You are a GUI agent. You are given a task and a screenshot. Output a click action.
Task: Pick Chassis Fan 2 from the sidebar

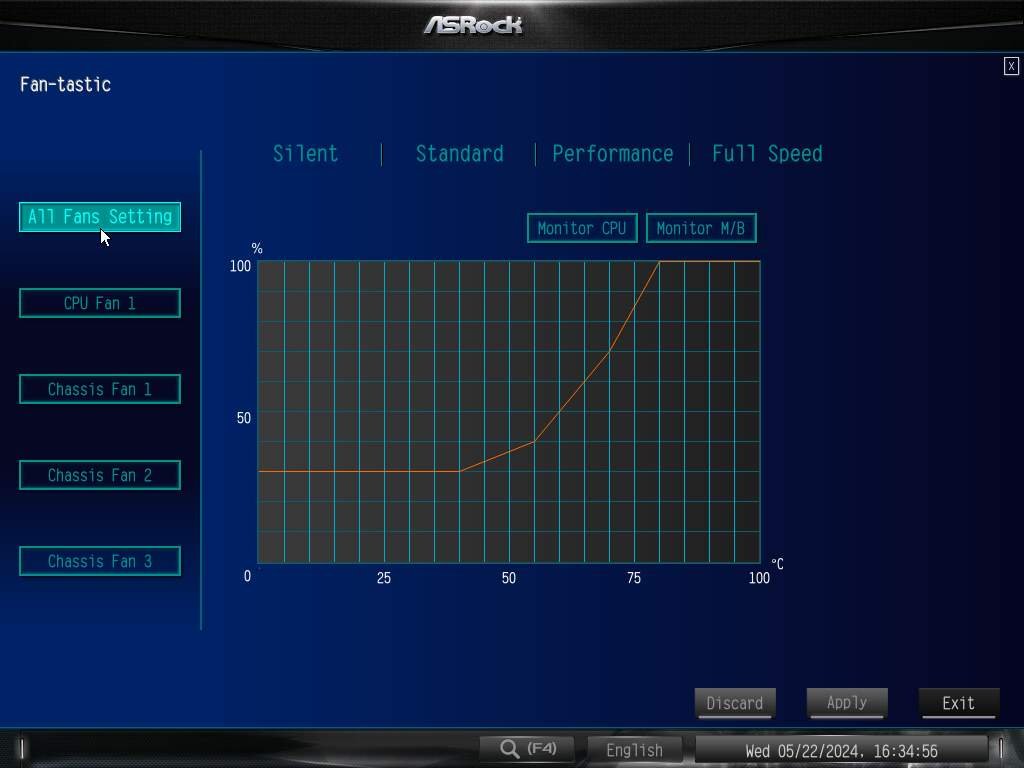point(100,475)
